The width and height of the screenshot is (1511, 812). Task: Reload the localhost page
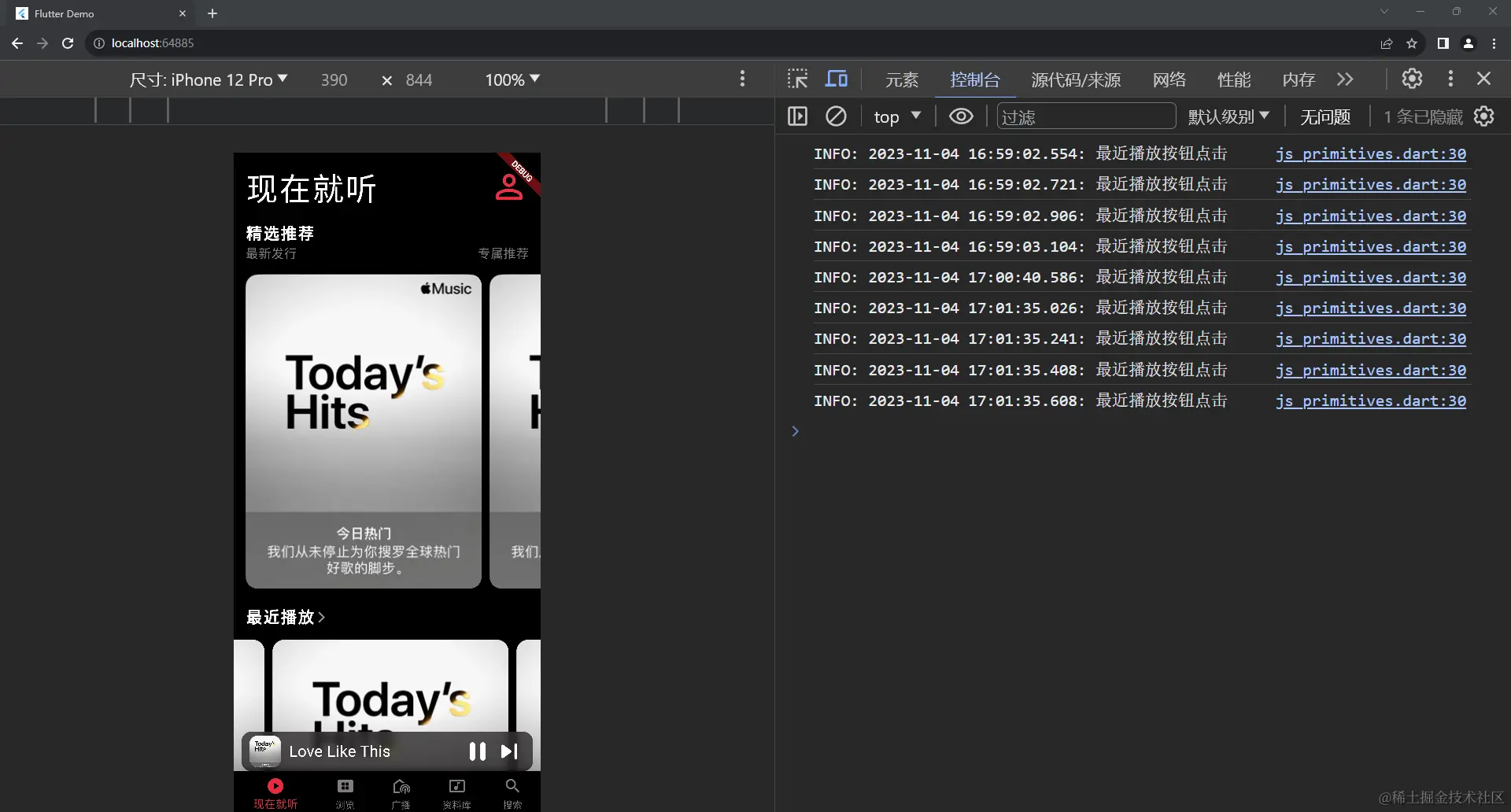[68, 43]
